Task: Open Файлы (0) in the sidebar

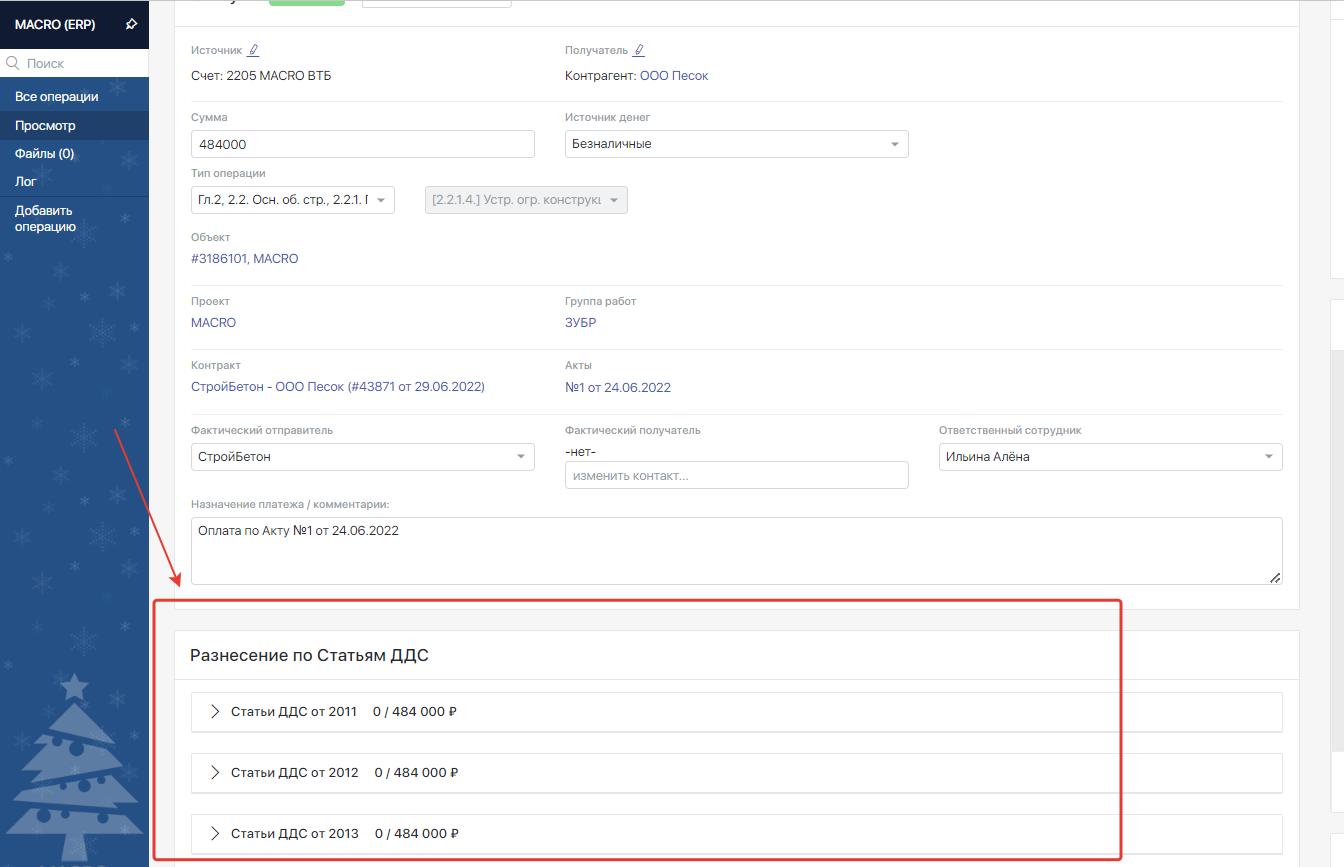Action: [45, 154]
